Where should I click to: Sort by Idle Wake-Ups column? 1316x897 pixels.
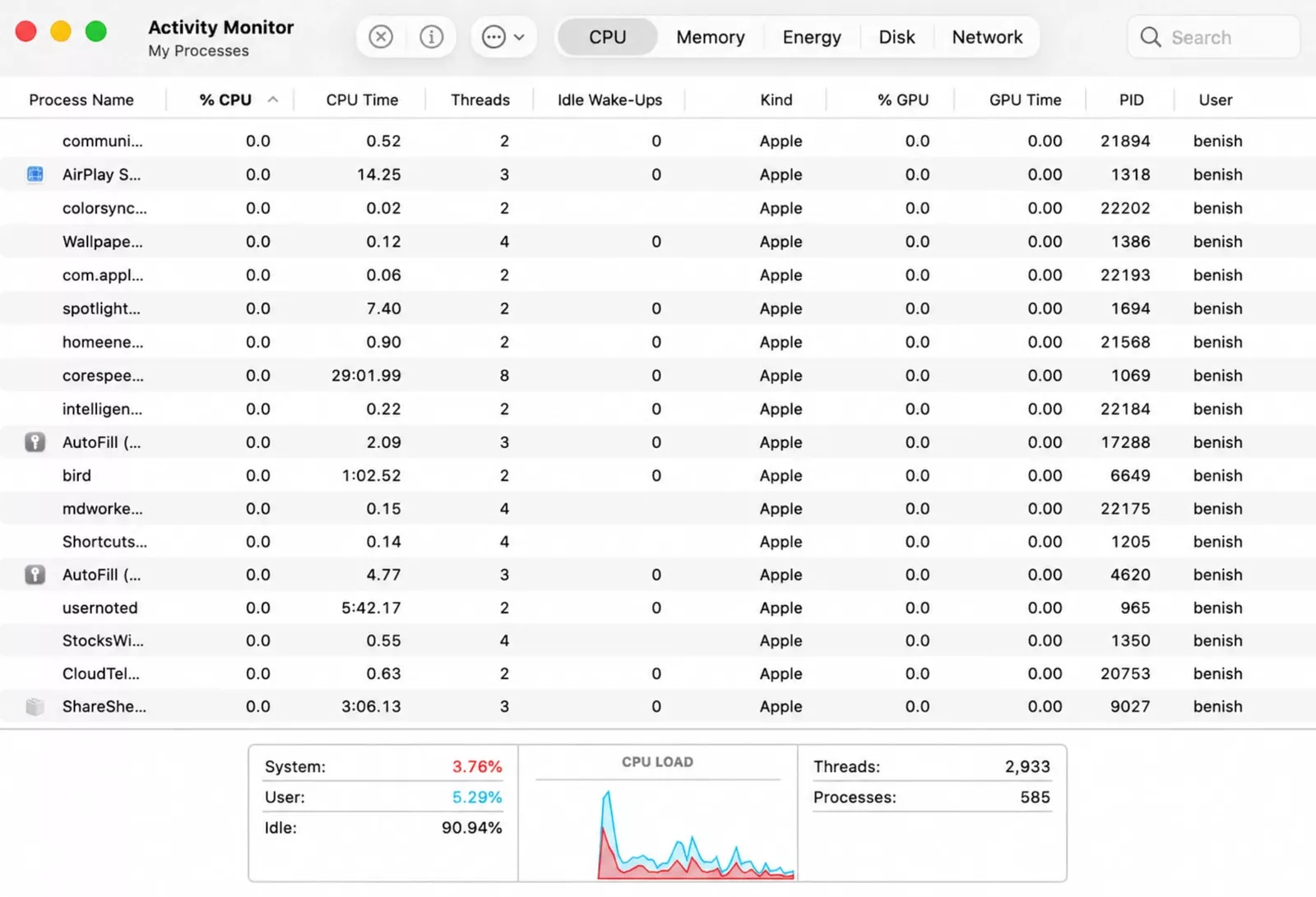tap(609, 99)
